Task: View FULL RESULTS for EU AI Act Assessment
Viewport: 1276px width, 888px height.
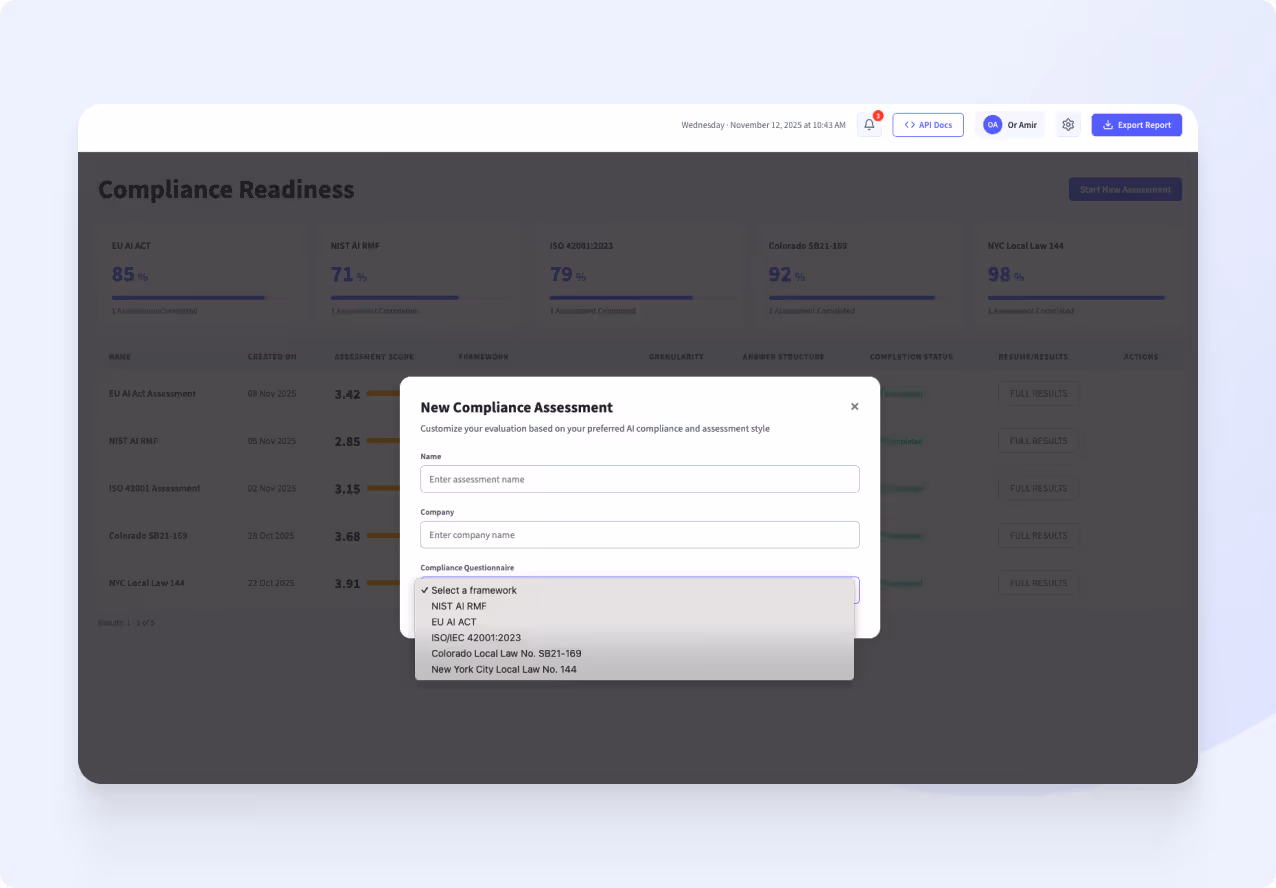Action: [1039, 393]
